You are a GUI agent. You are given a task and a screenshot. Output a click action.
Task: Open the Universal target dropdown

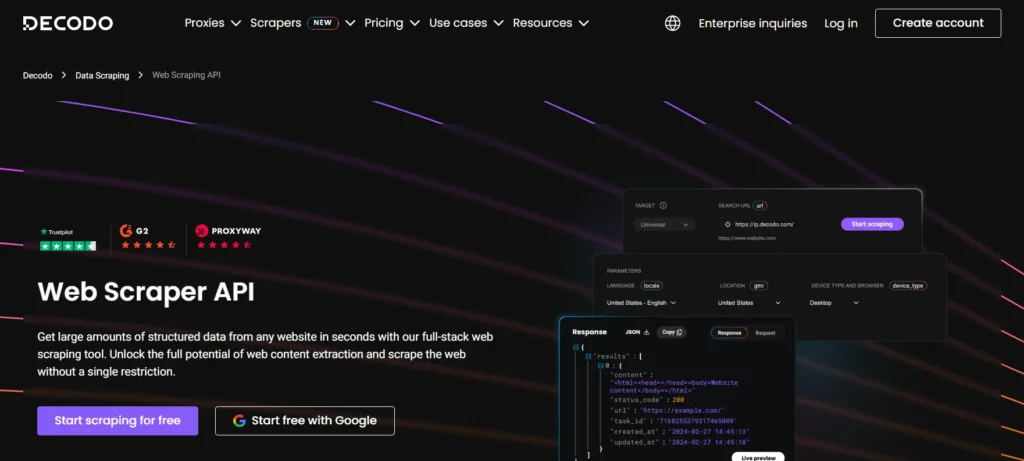tap(665, 224)
